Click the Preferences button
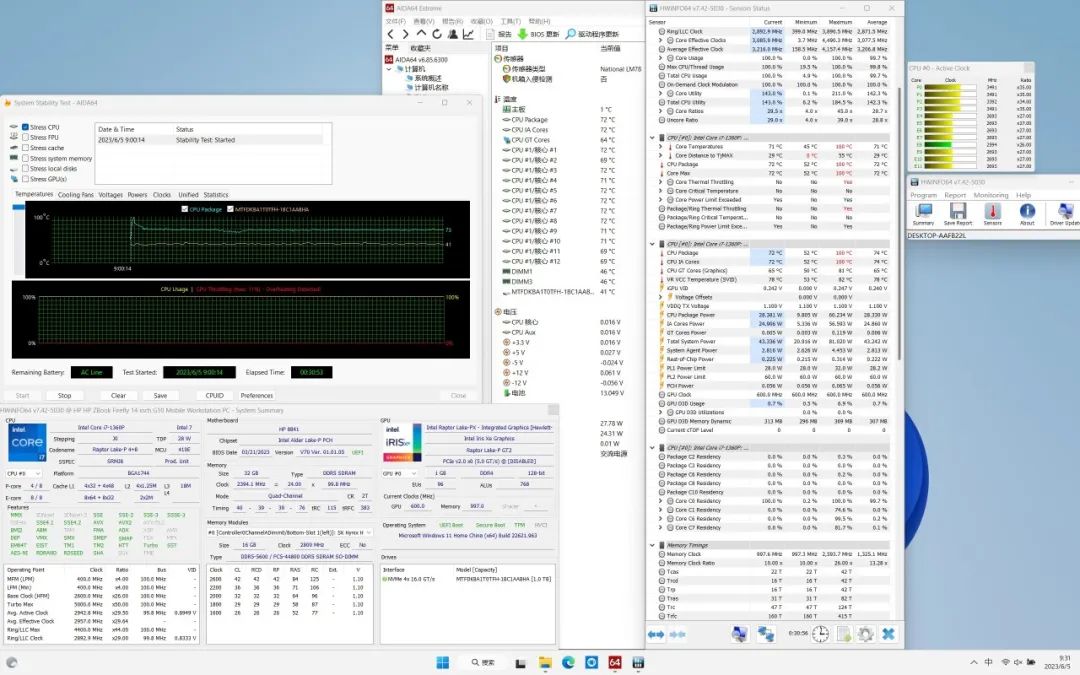 point(257,395)
